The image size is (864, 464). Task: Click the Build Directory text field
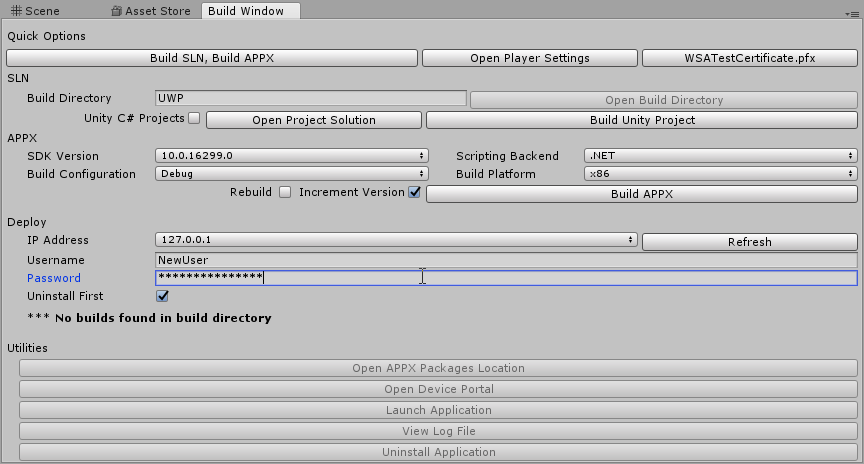(311, 98)
